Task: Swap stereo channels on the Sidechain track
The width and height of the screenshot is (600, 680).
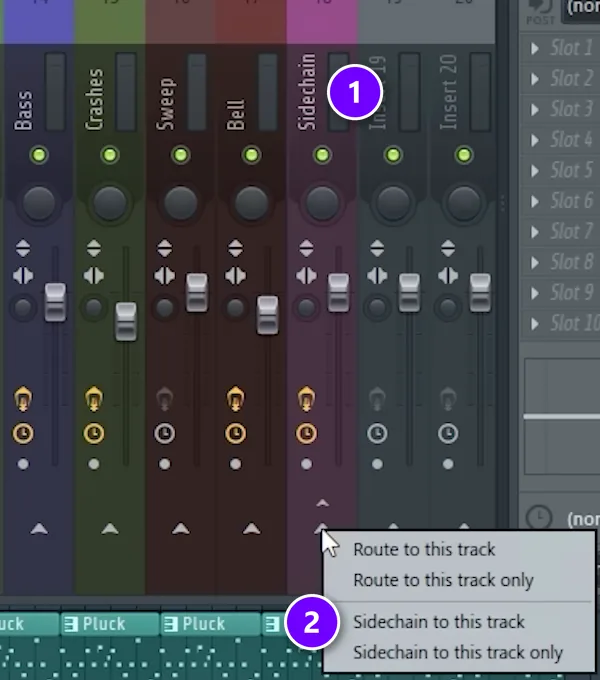Action: 306,276
